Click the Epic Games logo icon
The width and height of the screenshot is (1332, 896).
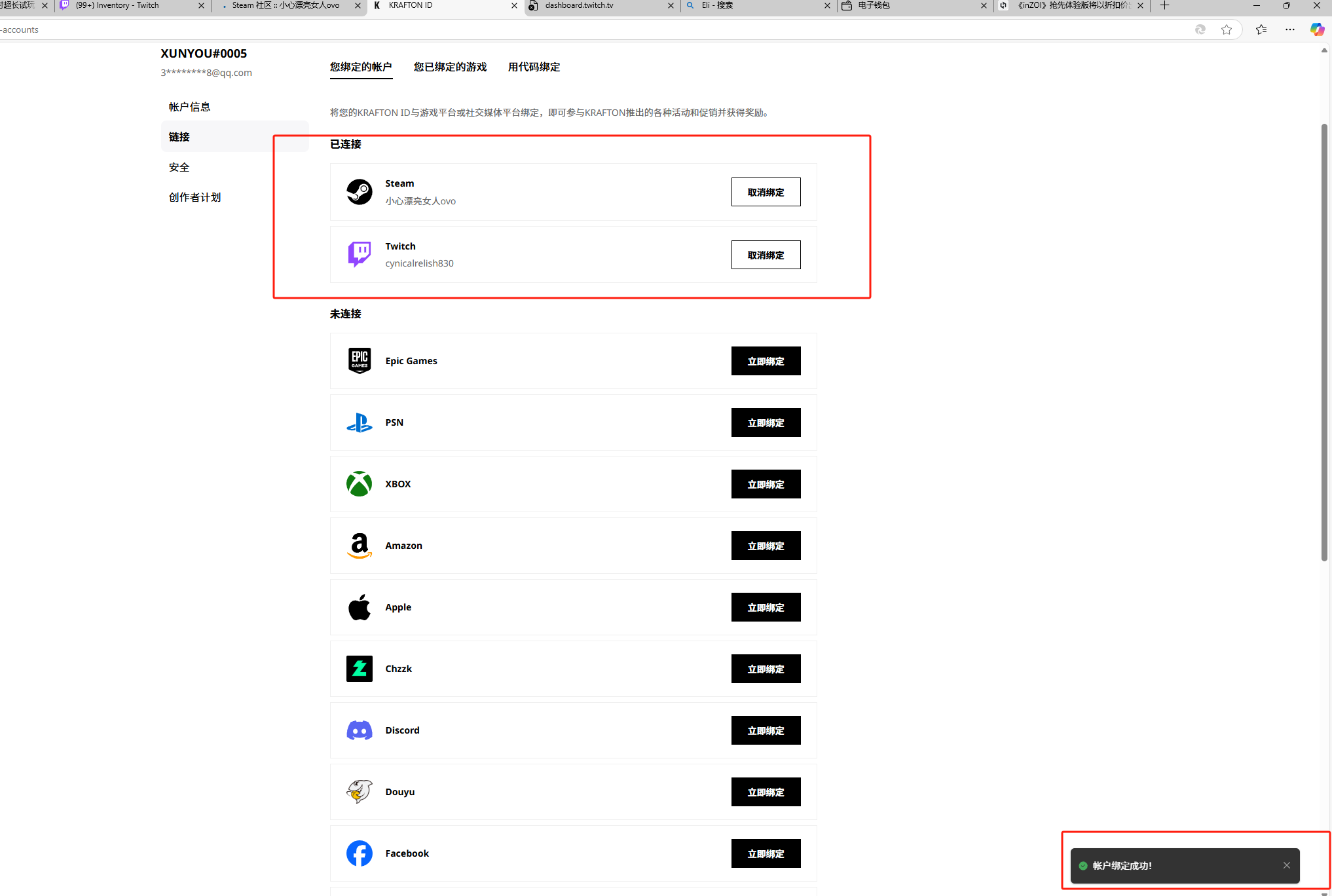(360, 361)
